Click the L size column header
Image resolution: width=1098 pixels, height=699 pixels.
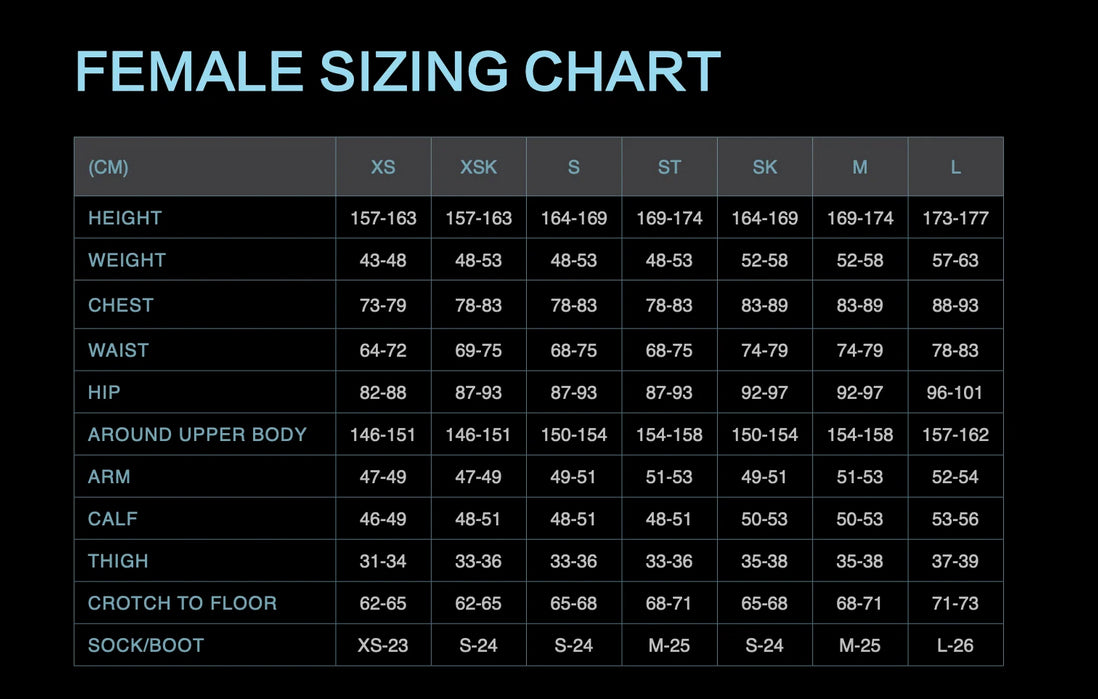pos(955,167)
